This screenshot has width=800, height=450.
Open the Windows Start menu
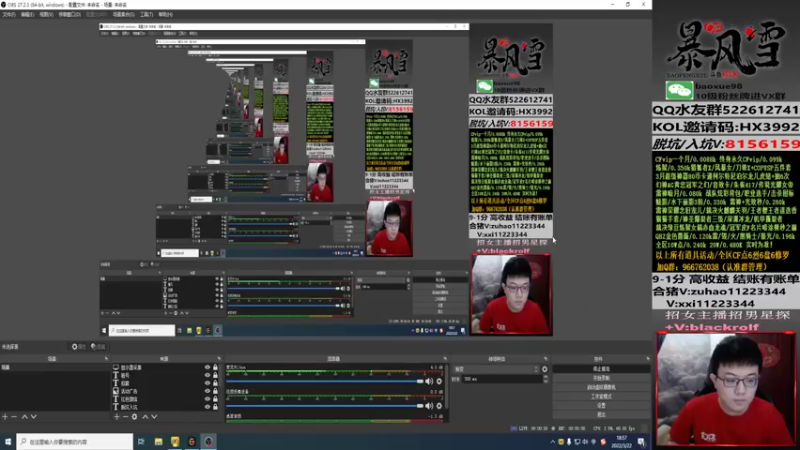tap(8, 442)
